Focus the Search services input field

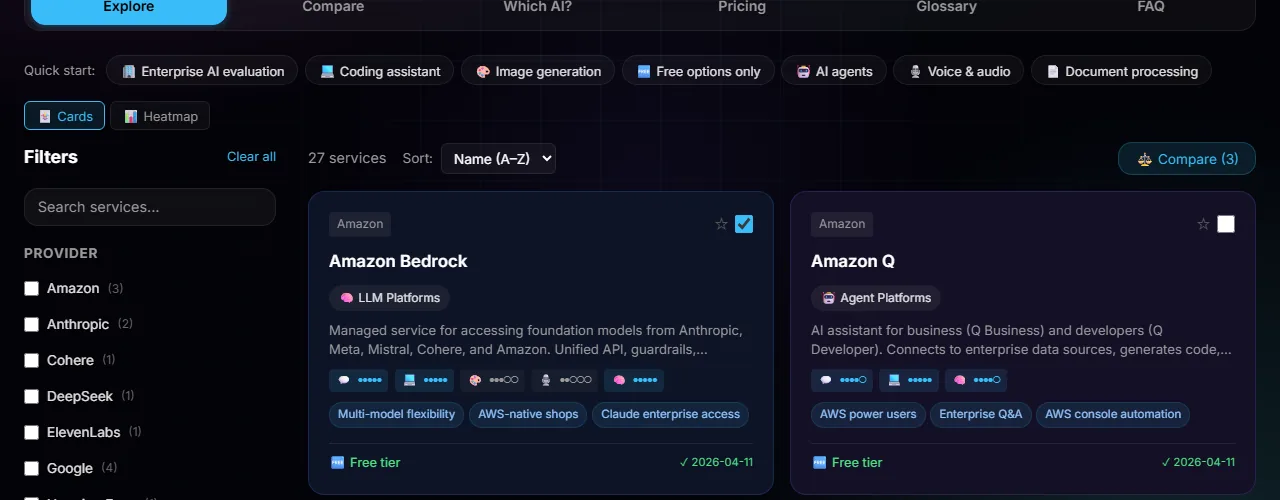[x=150, y=207]
